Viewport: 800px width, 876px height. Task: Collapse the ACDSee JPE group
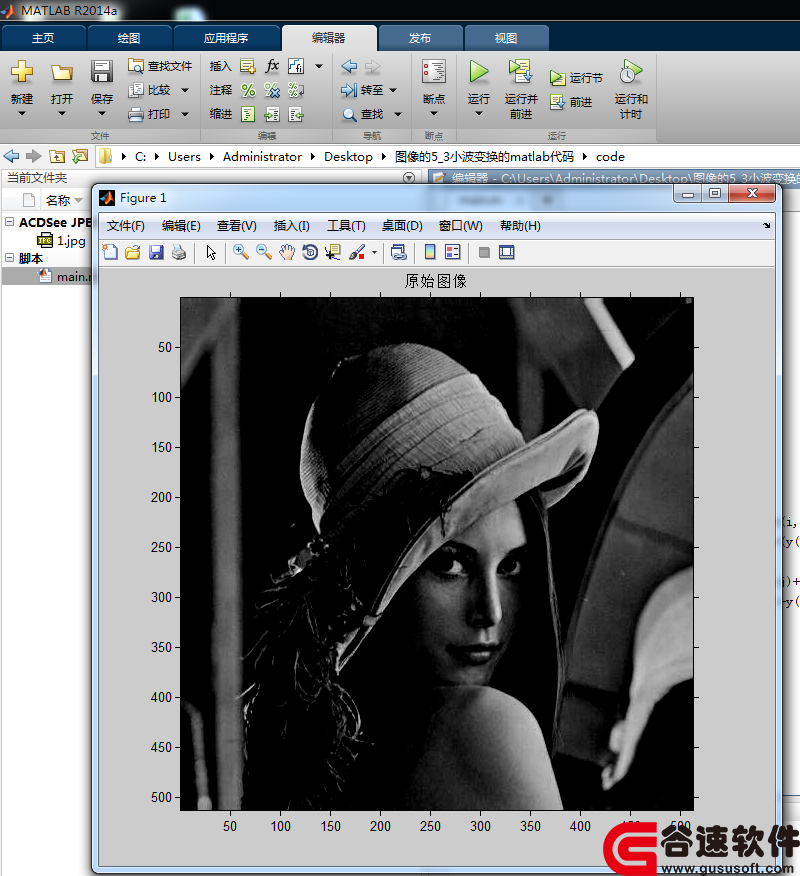tap(9, 222)
